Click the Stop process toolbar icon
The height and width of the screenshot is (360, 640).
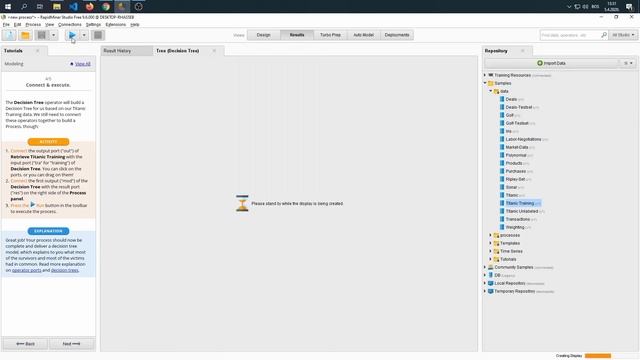[98, 35]
